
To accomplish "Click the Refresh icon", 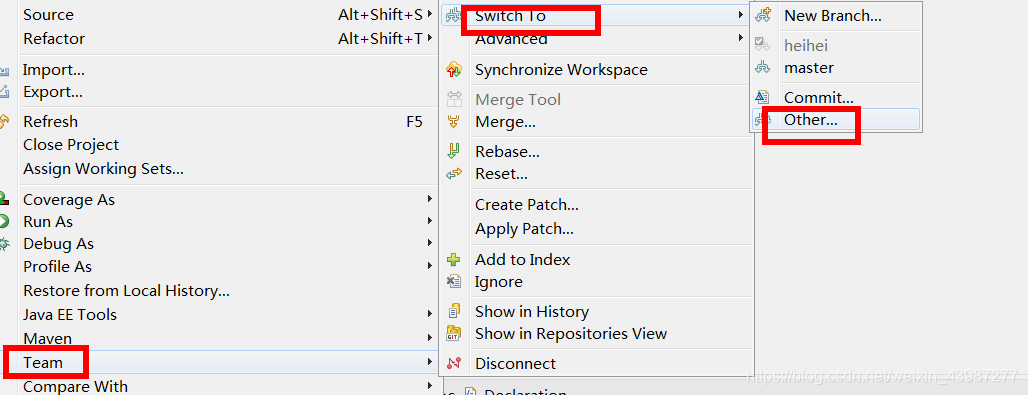I will [4, 121].
